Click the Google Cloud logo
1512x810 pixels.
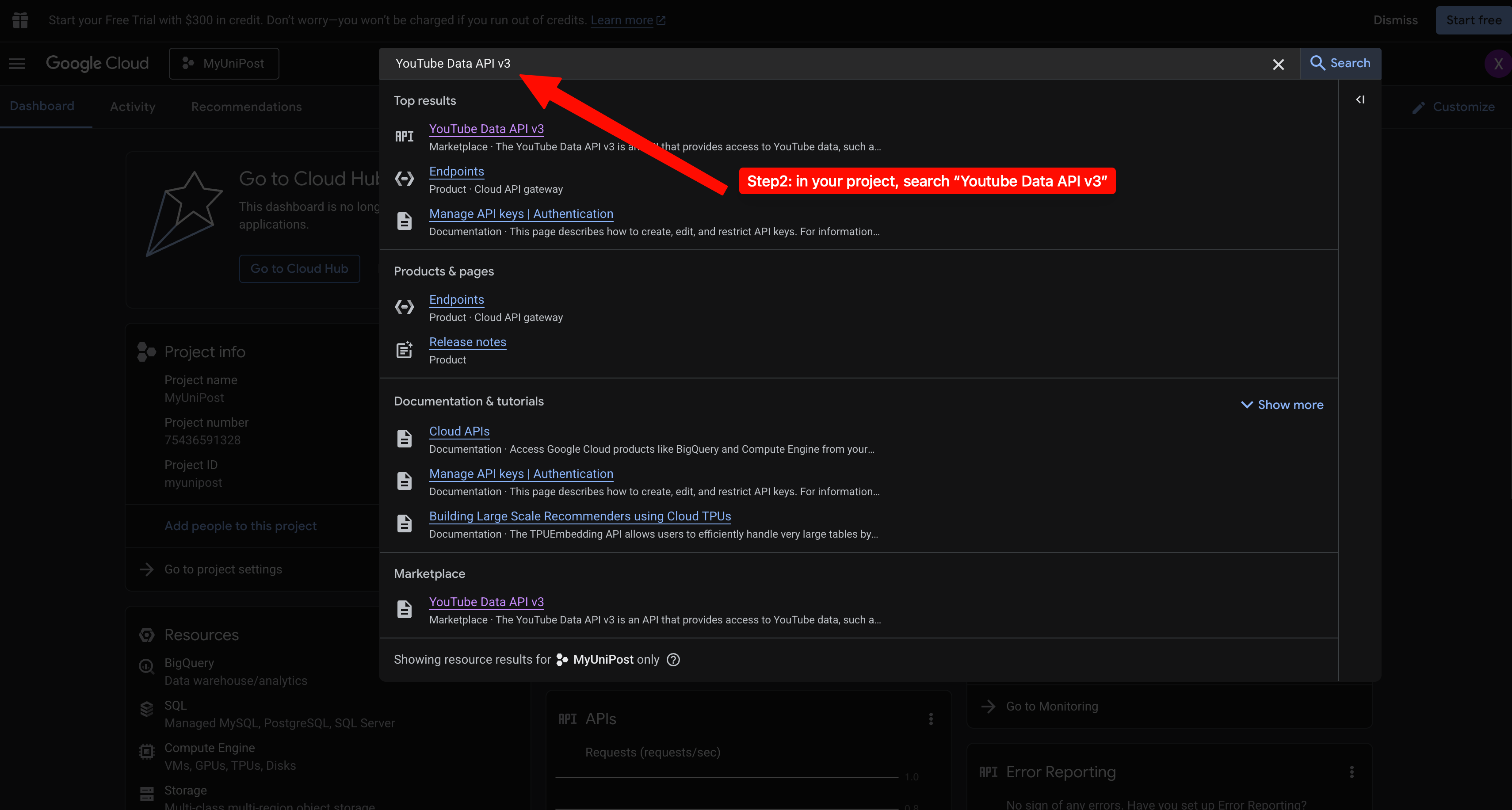pos(97,63)
